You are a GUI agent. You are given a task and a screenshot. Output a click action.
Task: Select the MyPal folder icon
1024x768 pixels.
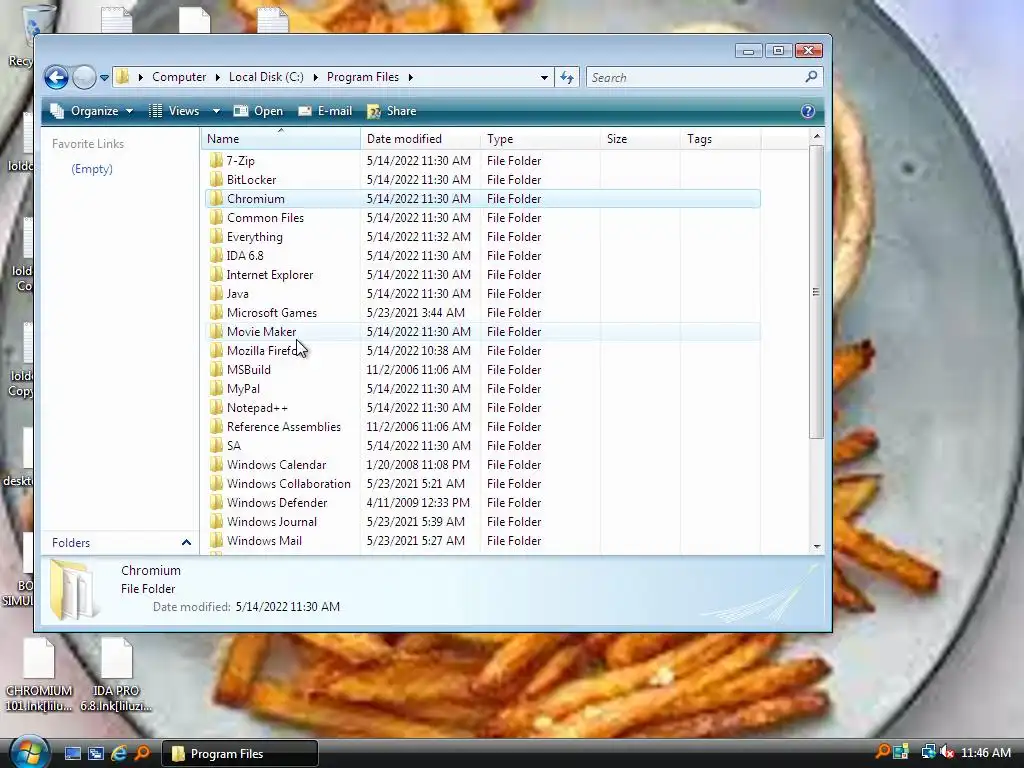pyautogui.click(x=216, y=389)
